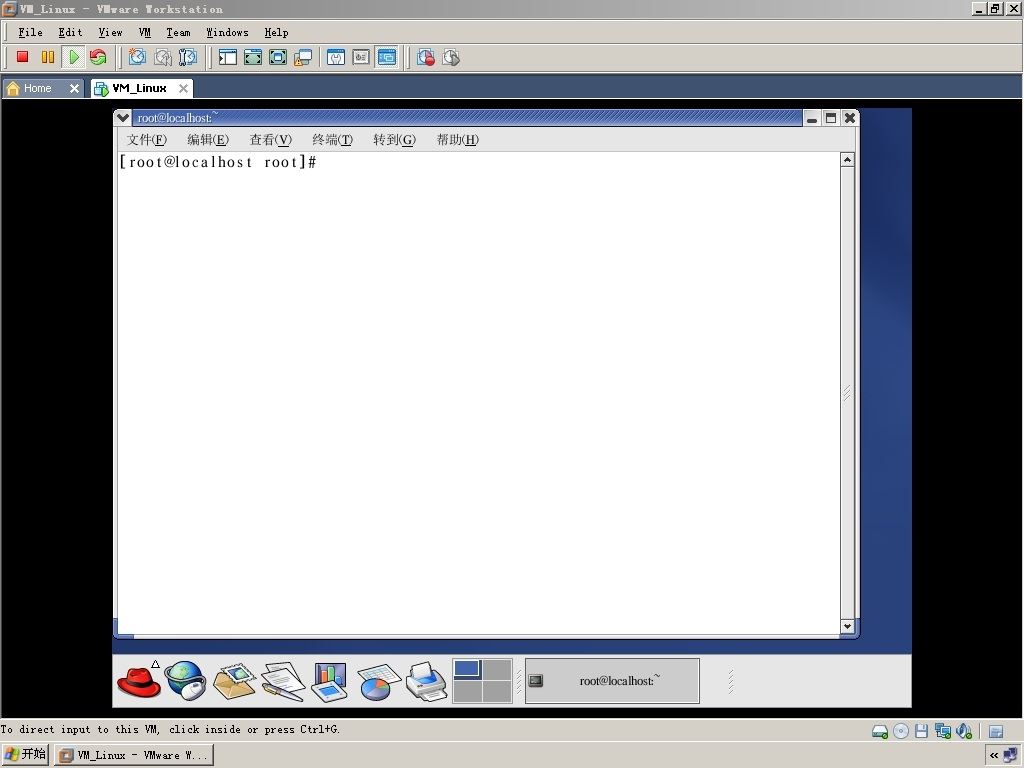The width and height of the screenshot is (1024, 768).
Task: Open the print manager printer icon
Action: point(426,681)
